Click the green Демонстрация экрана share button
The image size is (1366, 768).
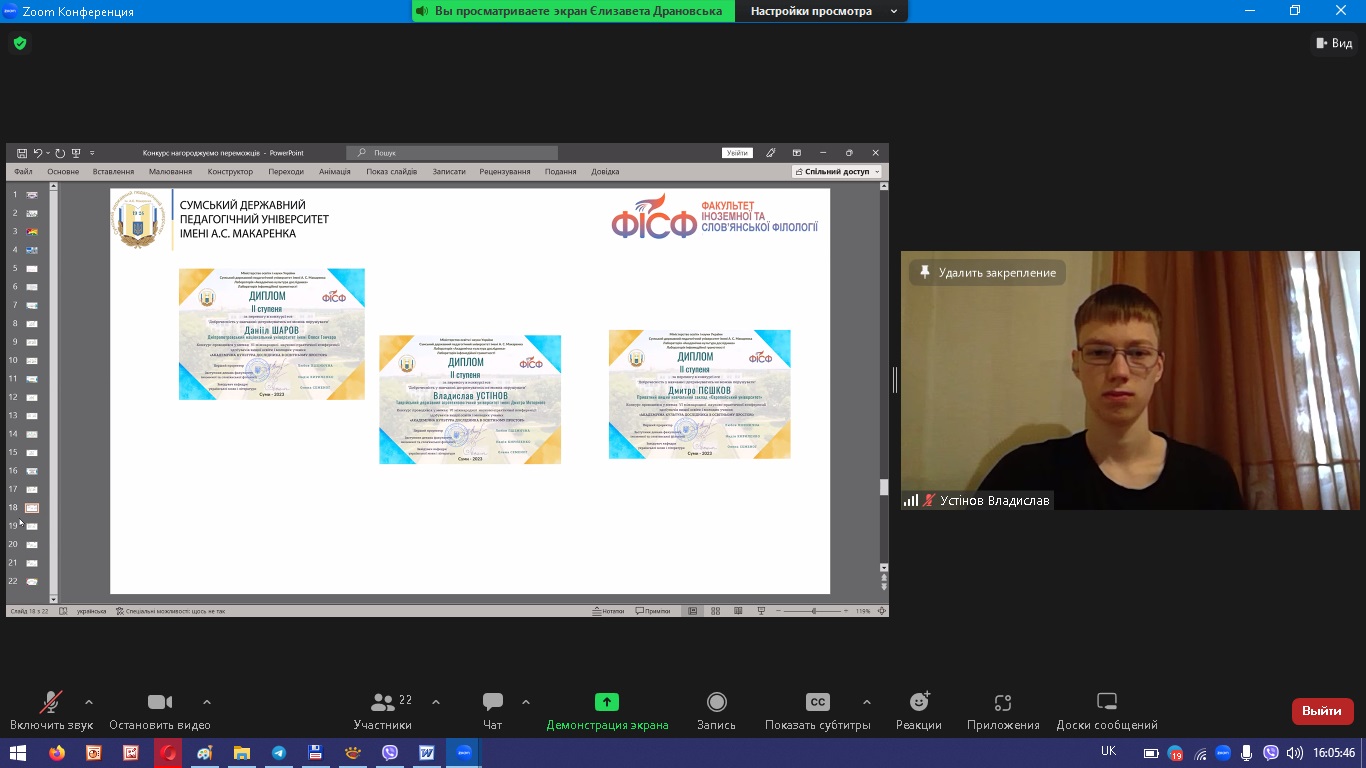(x=607, y=711)
